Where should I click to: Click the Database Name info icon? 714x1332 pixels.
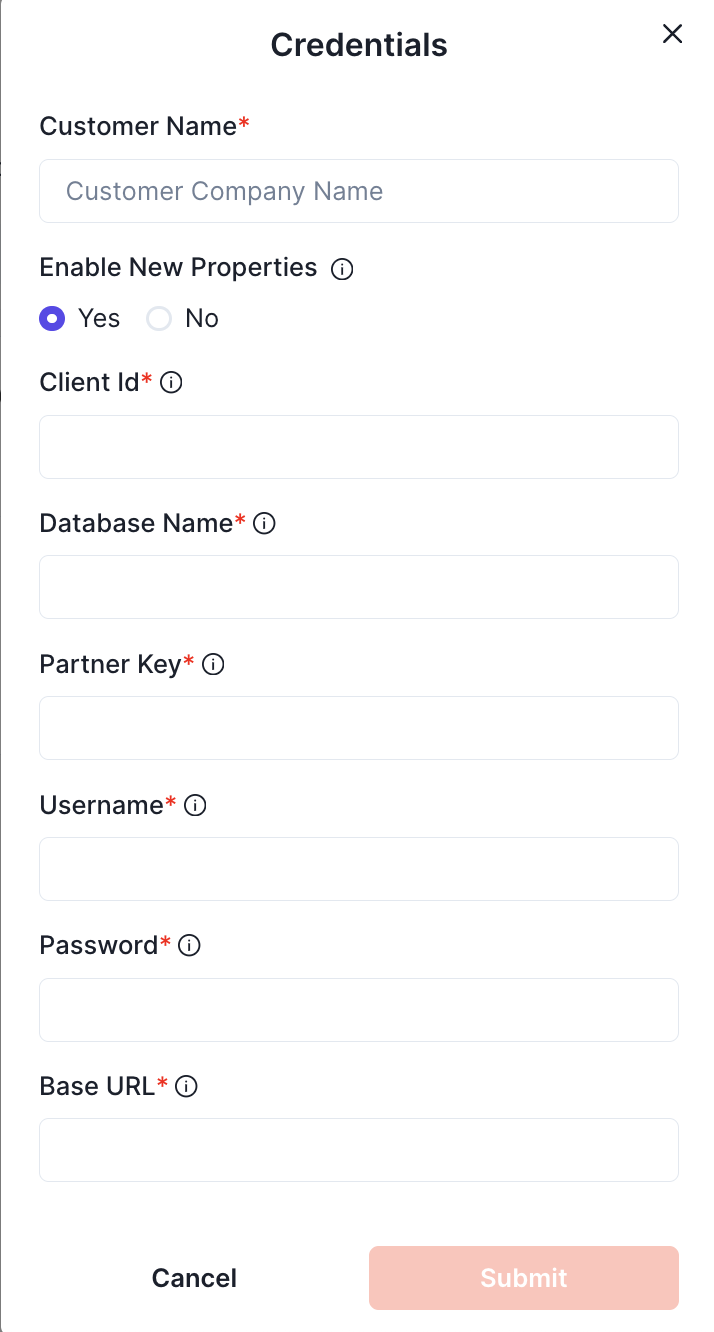click(264, 523)
